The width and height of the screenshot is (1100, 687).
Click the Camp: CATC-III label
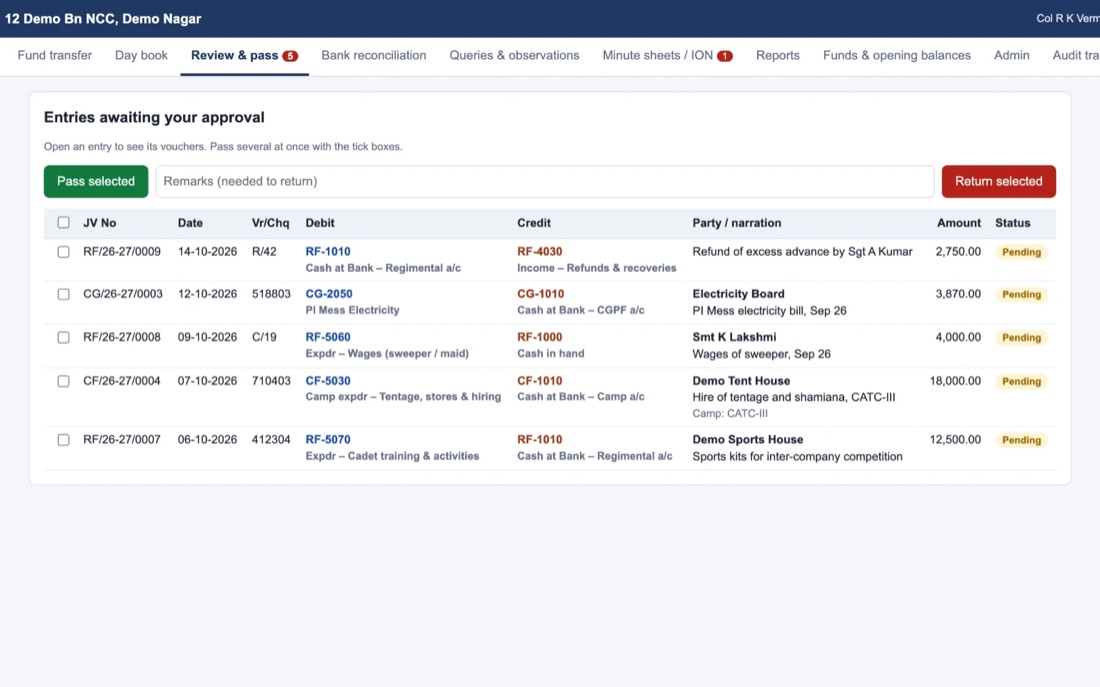click(x=730, y=413)
